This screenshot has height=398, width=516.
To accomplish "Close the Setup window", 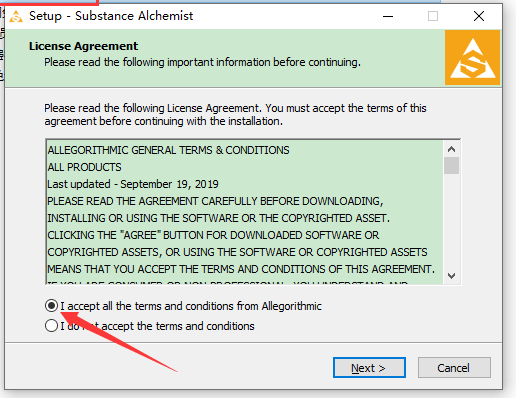I will tap(479, 16).
